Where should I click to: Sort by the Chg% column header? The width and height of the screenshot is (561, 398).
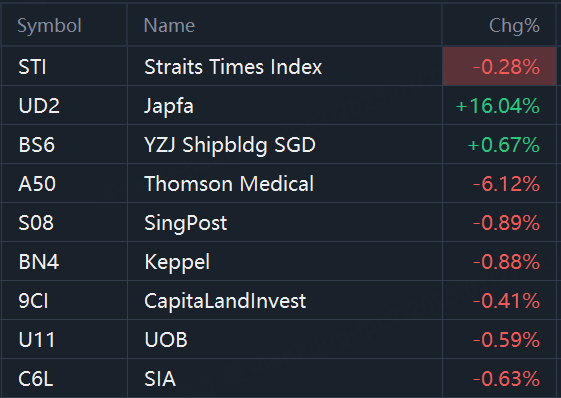514,26
